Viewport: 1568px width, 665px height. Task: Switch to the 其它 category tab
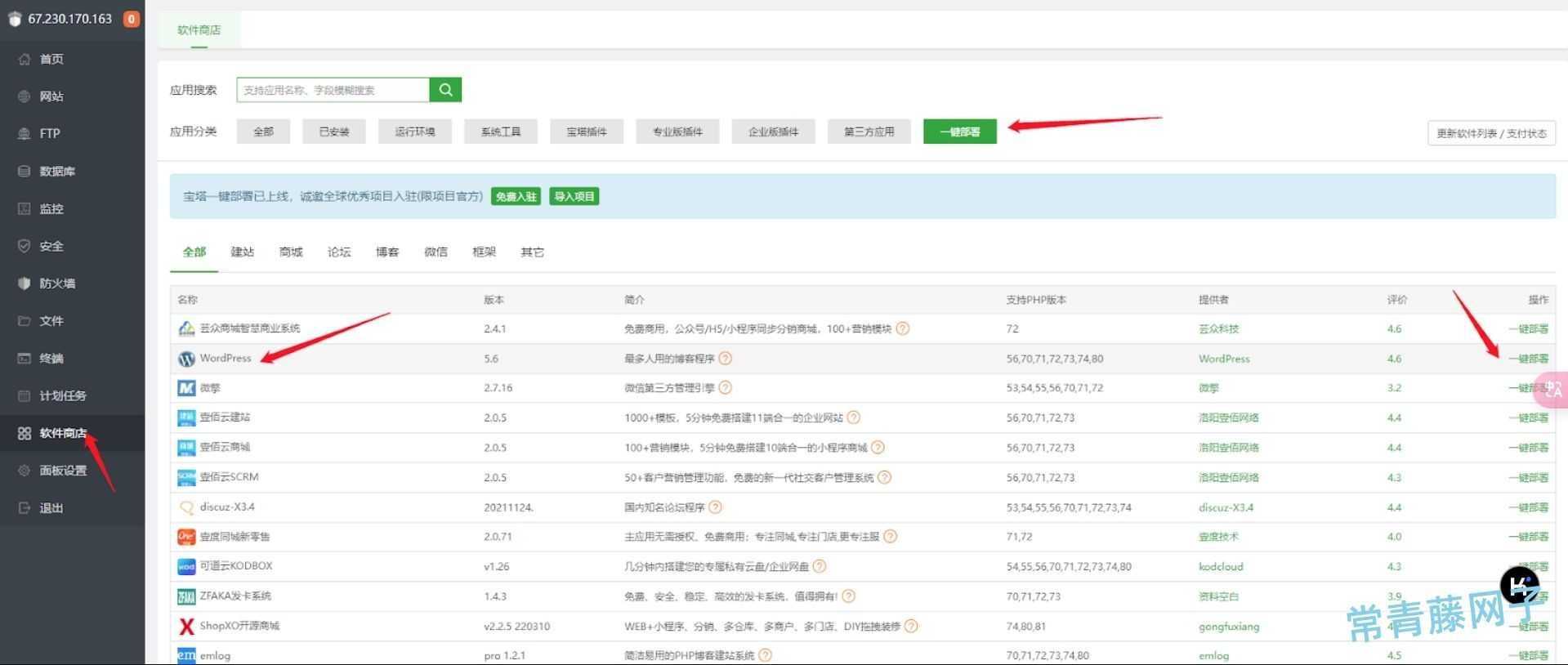tap(532, 252)
